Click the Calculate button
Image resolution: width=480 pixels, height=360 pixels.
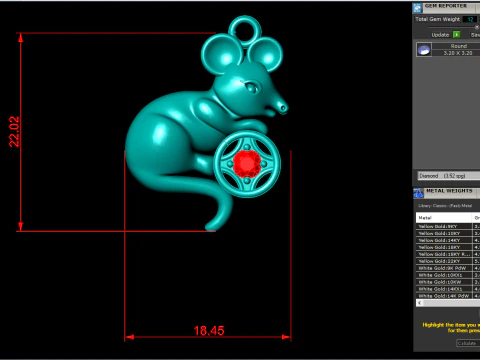click(x=468, y=343)
